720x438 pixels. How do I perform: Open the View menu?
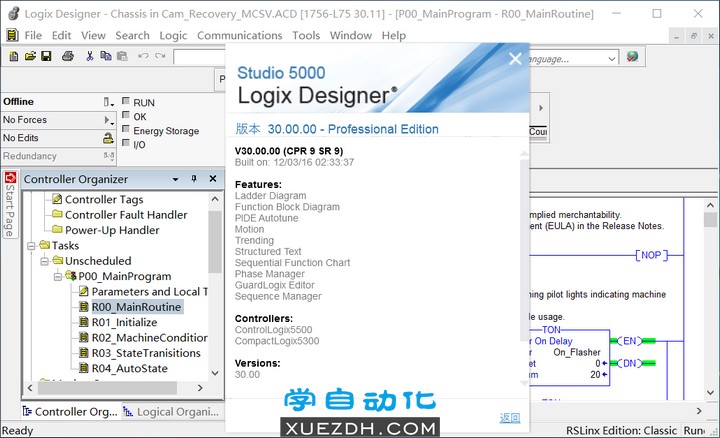[93, 35]
